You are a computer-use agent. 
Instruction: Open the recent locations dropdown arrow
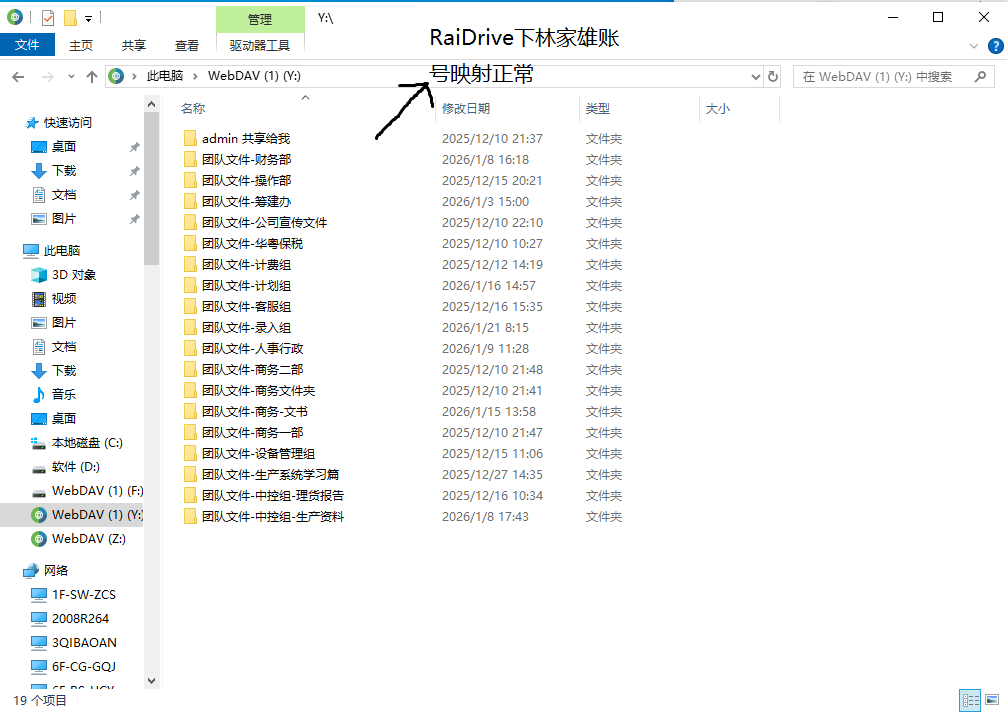click(71, 76)
